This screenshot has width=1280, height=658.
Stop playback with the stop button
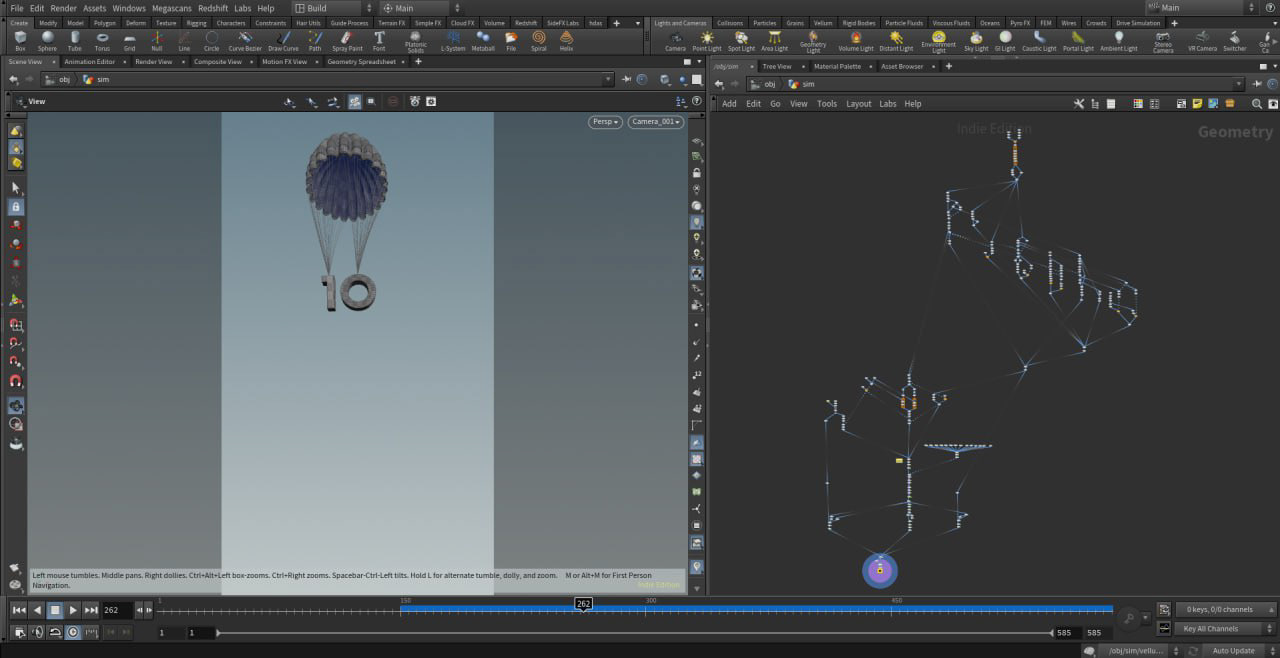click(55, 610)
